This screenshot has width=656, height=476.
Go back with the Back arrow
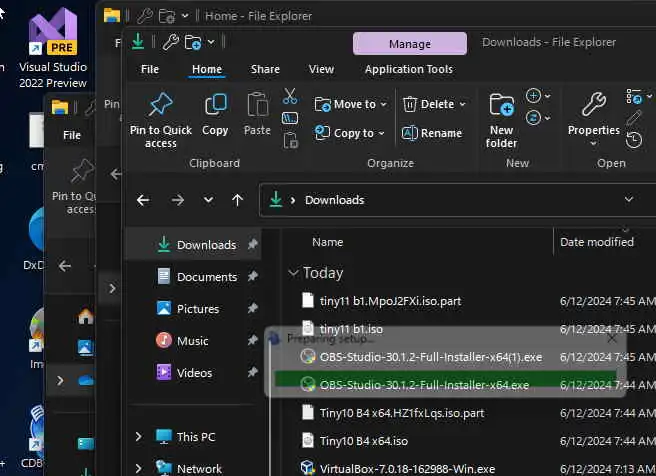143,200
